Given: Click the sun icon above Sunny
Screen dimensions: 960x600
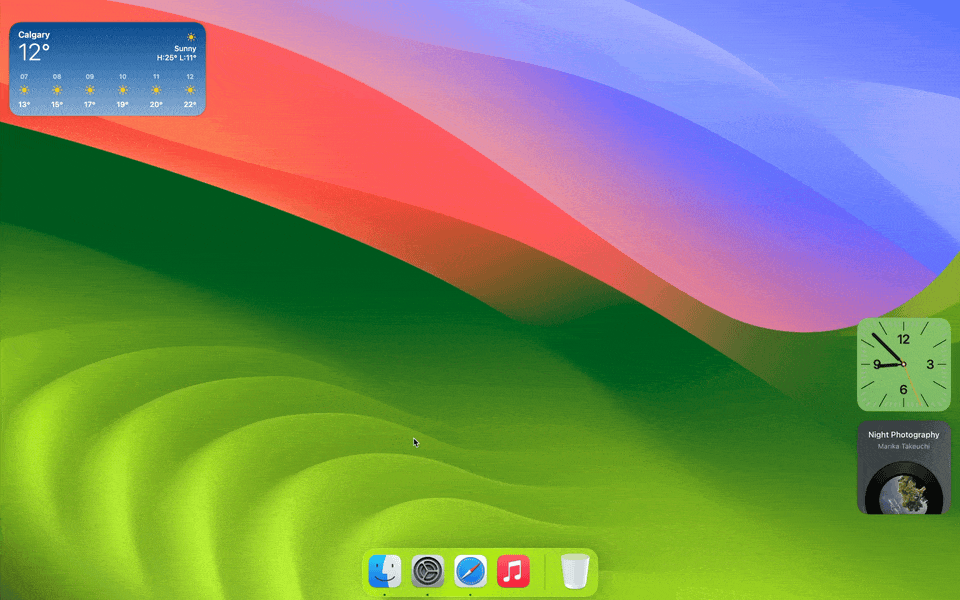Looking at the screenshot, I should [x=191, y=37].
